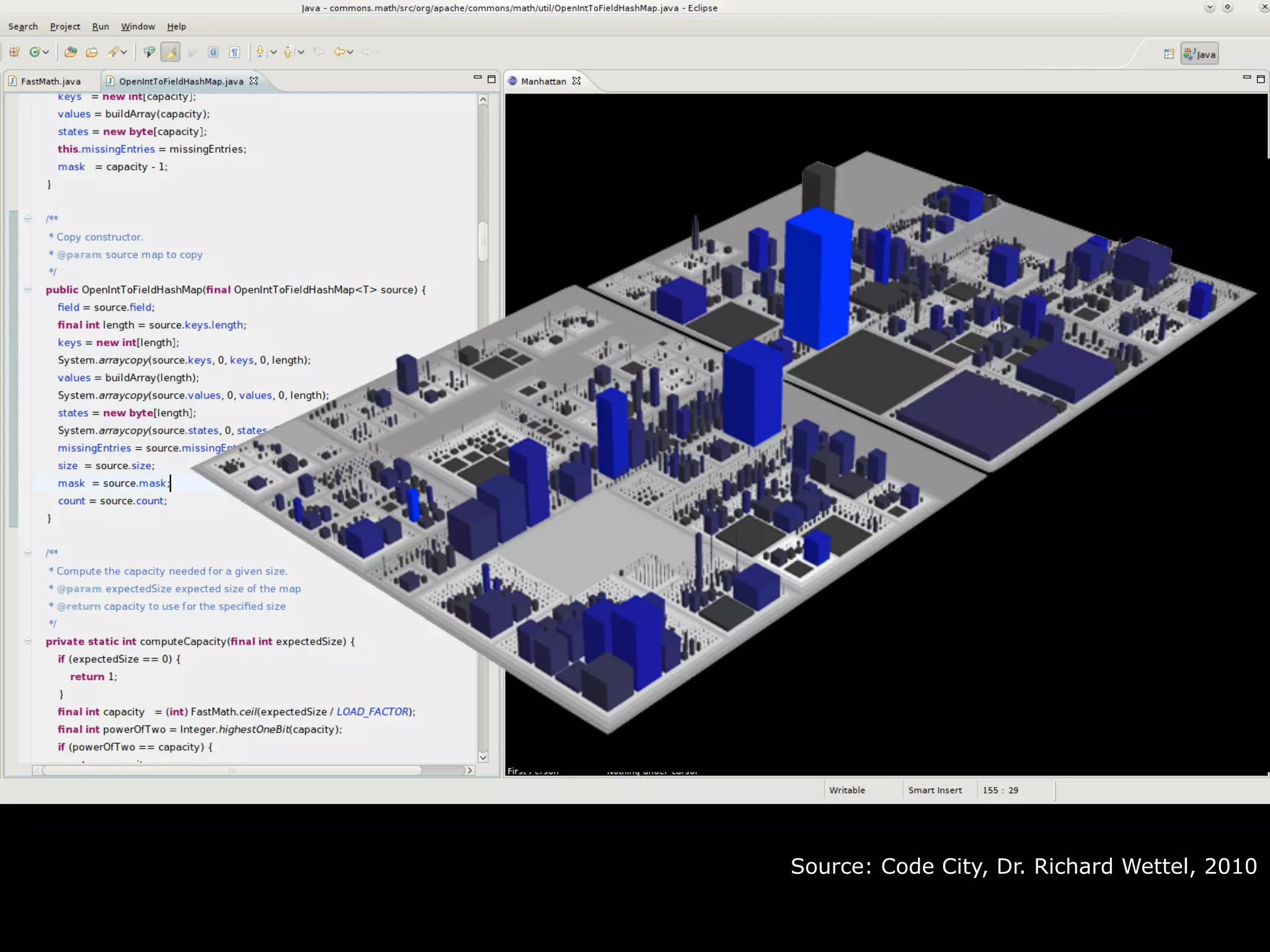Click the New Java Class toolbar icon
The image size is (1270, 952).
[35, 52]
